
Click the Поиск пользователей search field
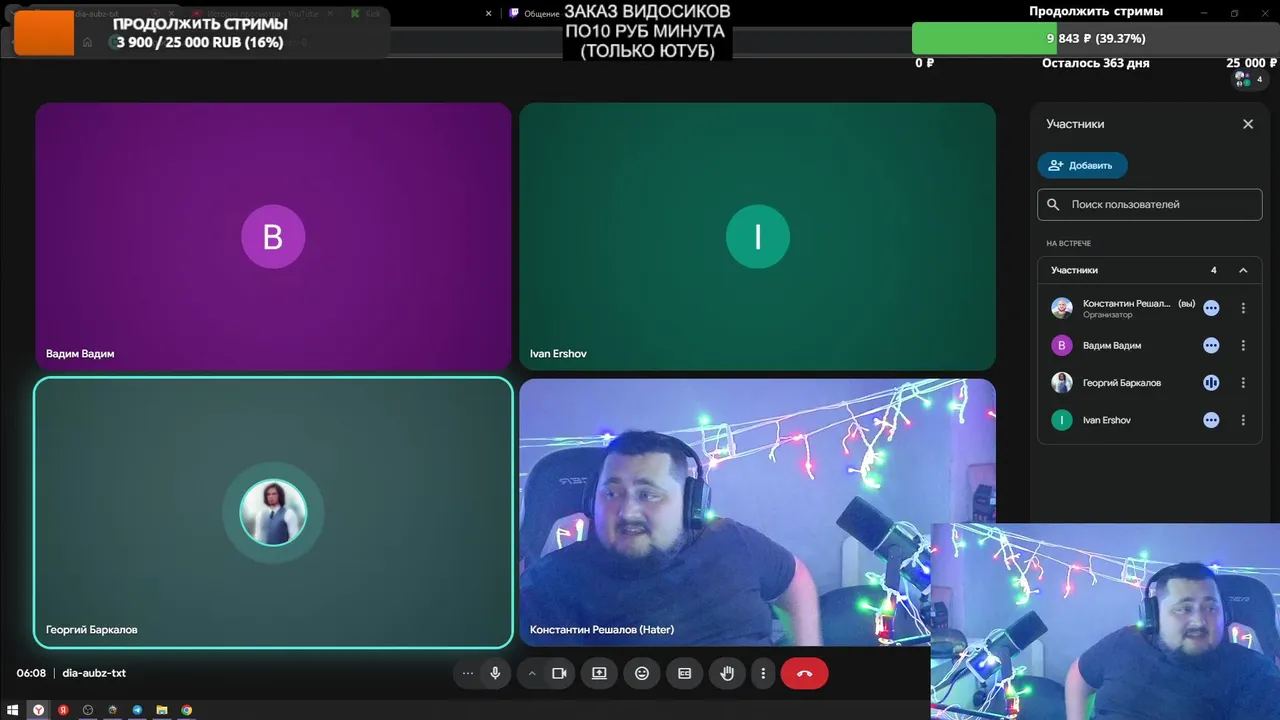(1150, 204)
